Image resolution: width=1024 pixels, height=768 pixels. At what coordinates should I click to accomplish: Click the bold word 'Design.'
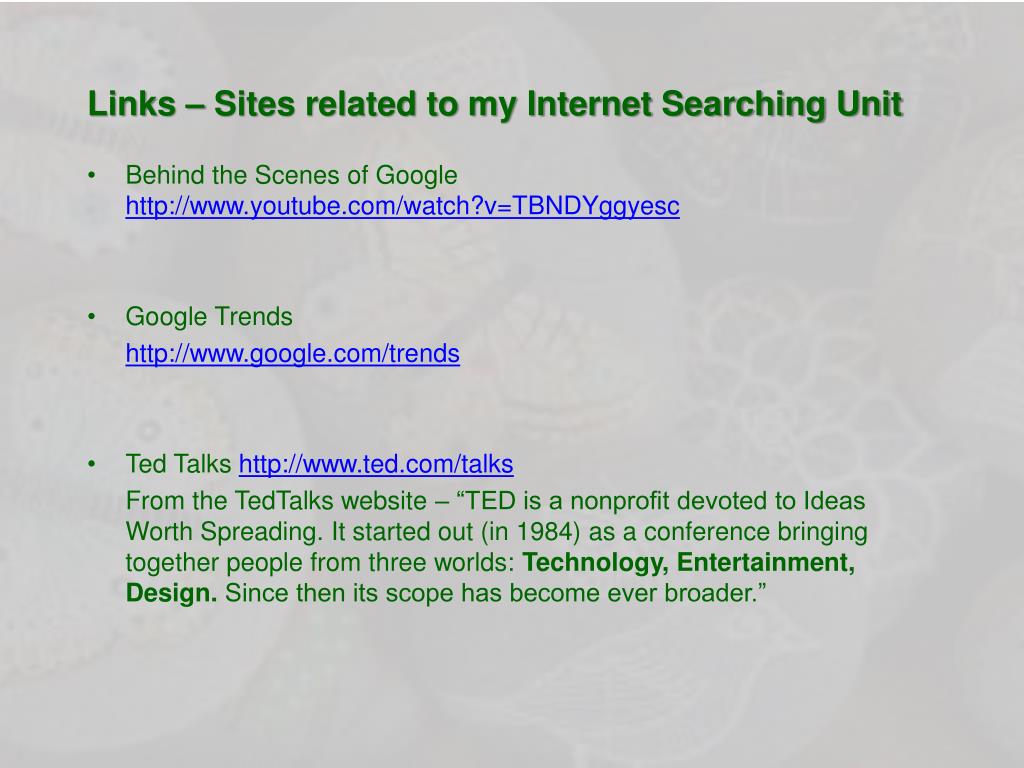pos(171,593)
